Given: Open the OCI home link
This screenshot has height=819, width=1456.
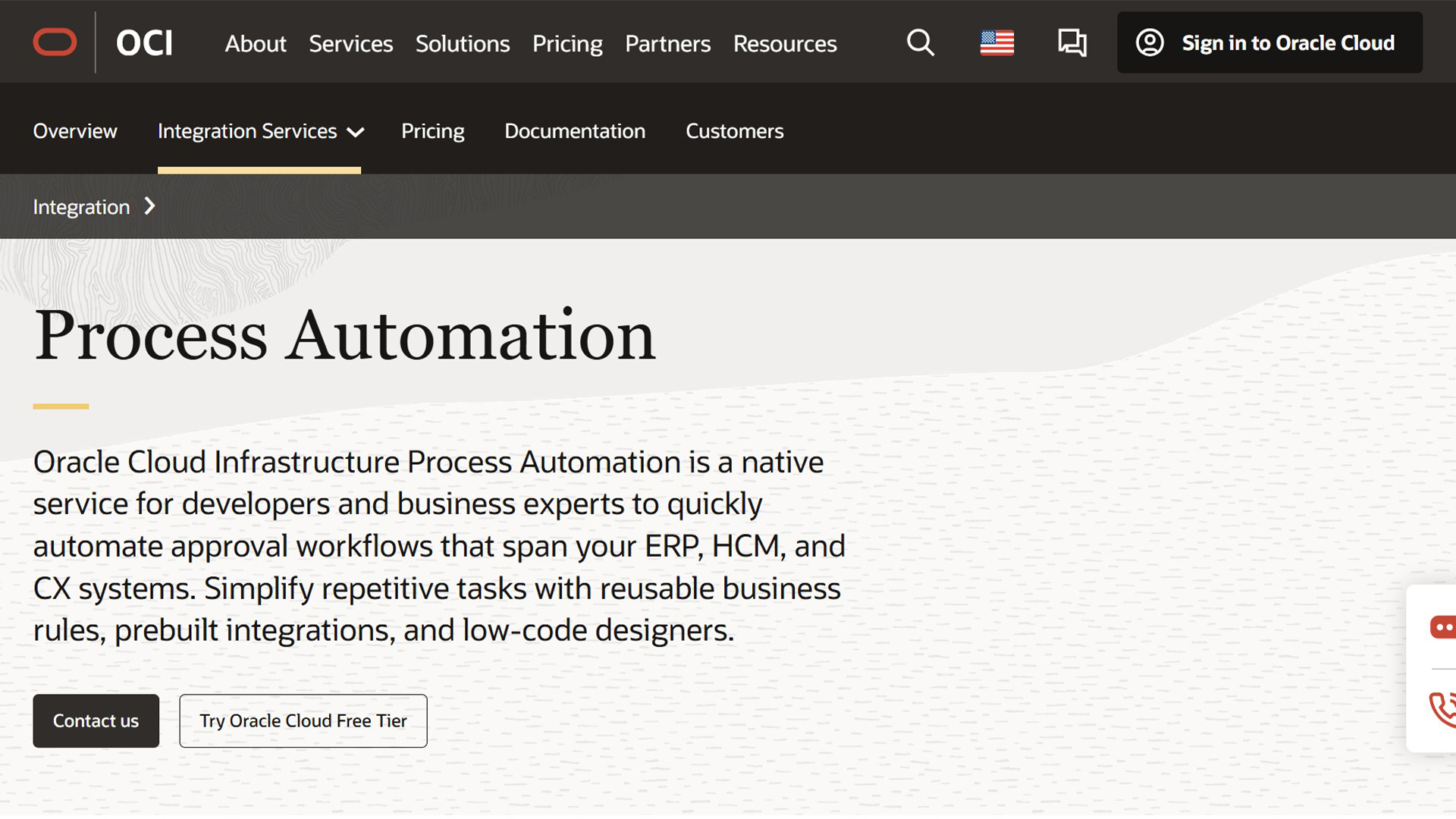Looking at the screenshot, I should point(144,43).
